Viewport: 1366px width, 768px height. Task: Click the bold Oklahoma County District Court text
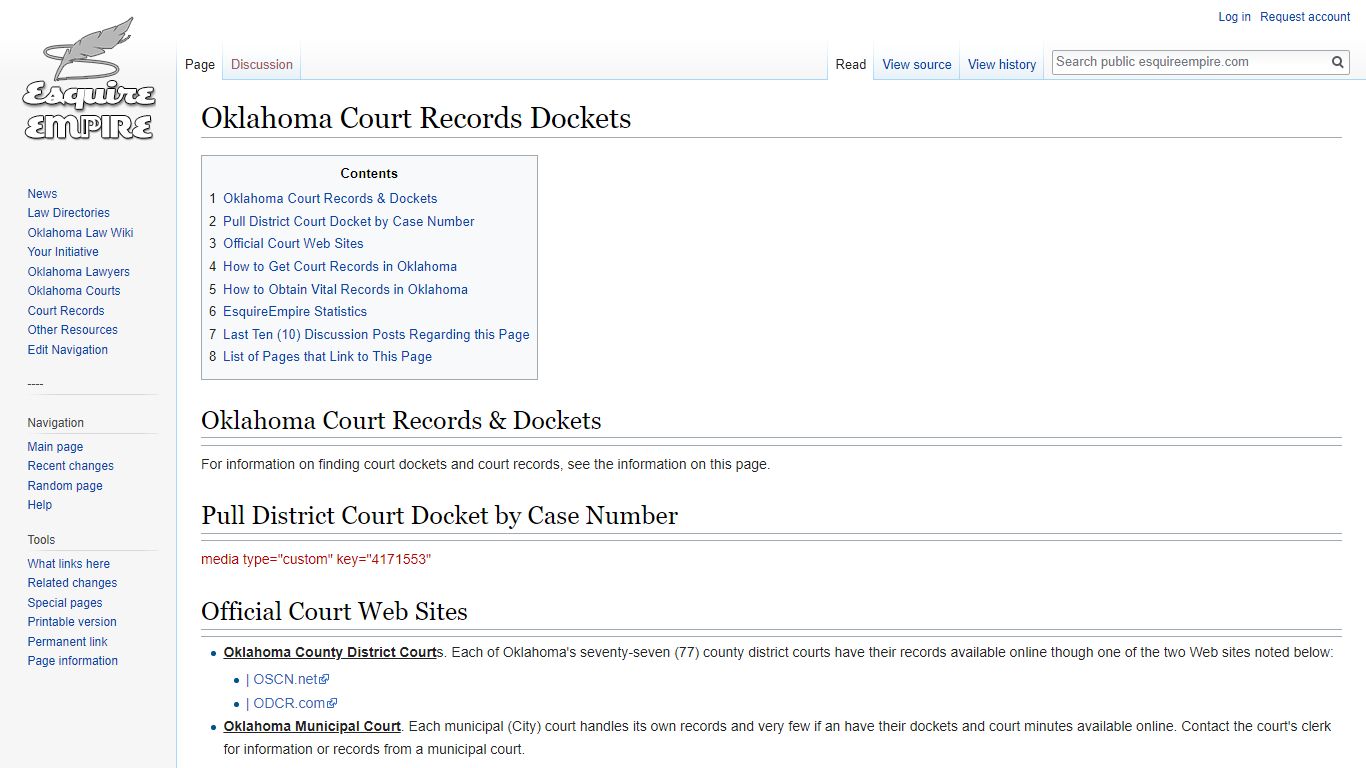(x=330, y=652)
